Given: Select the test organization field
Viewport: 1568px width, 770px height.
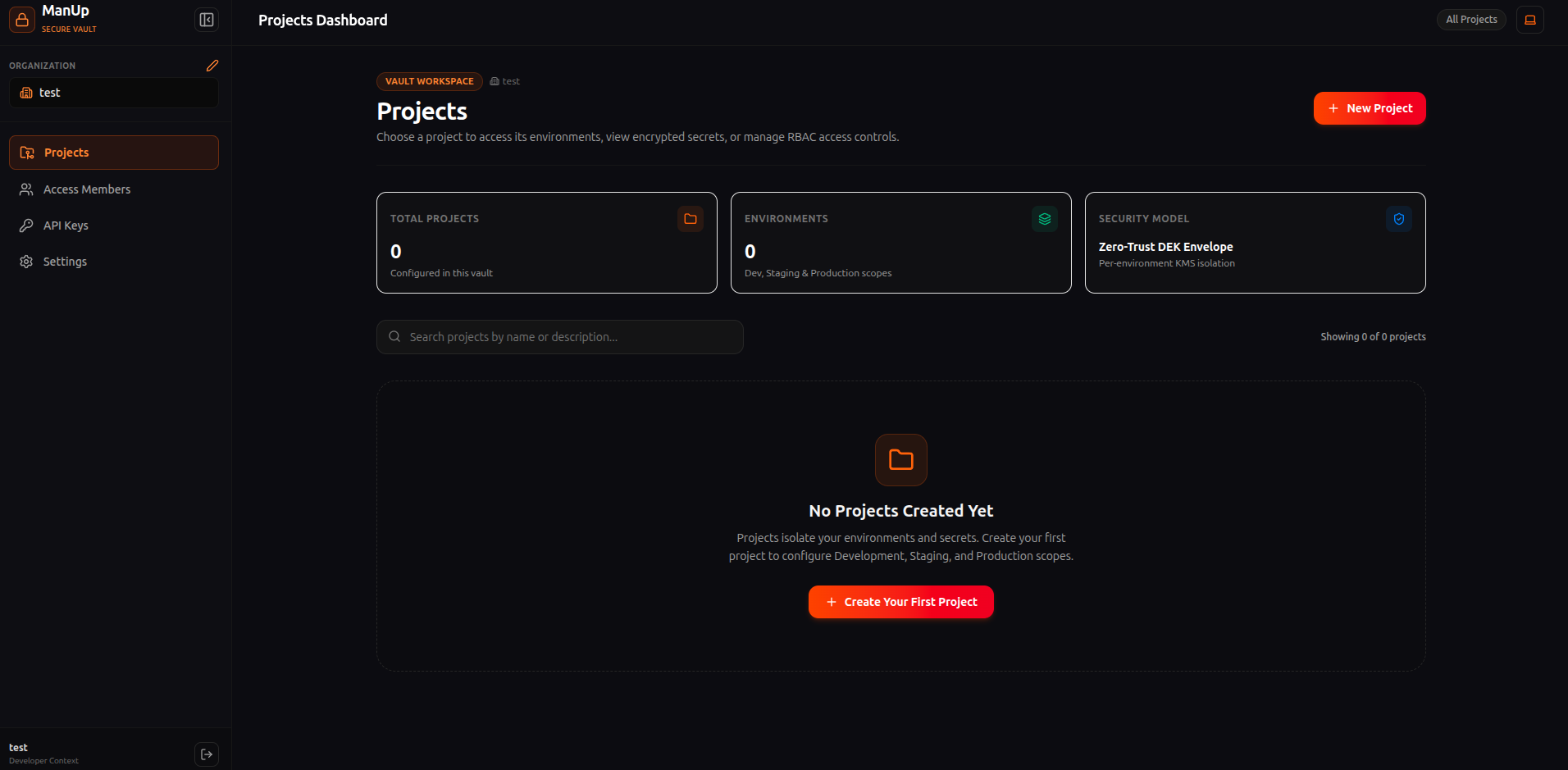Looking at the screenshot, I should click(x=114, y=93).
